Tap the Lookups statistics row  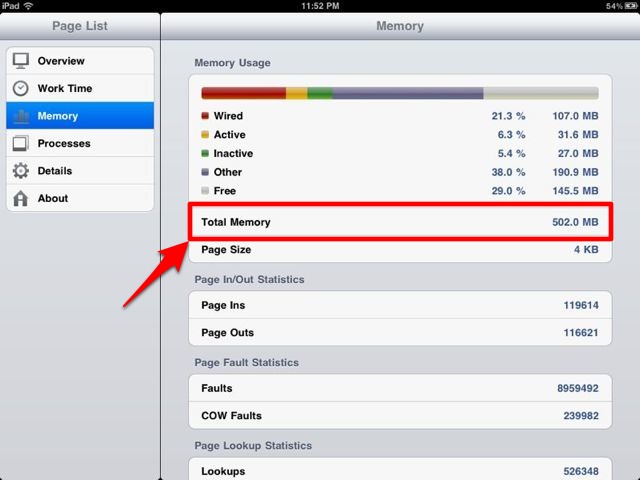click(x=400, y=469)
